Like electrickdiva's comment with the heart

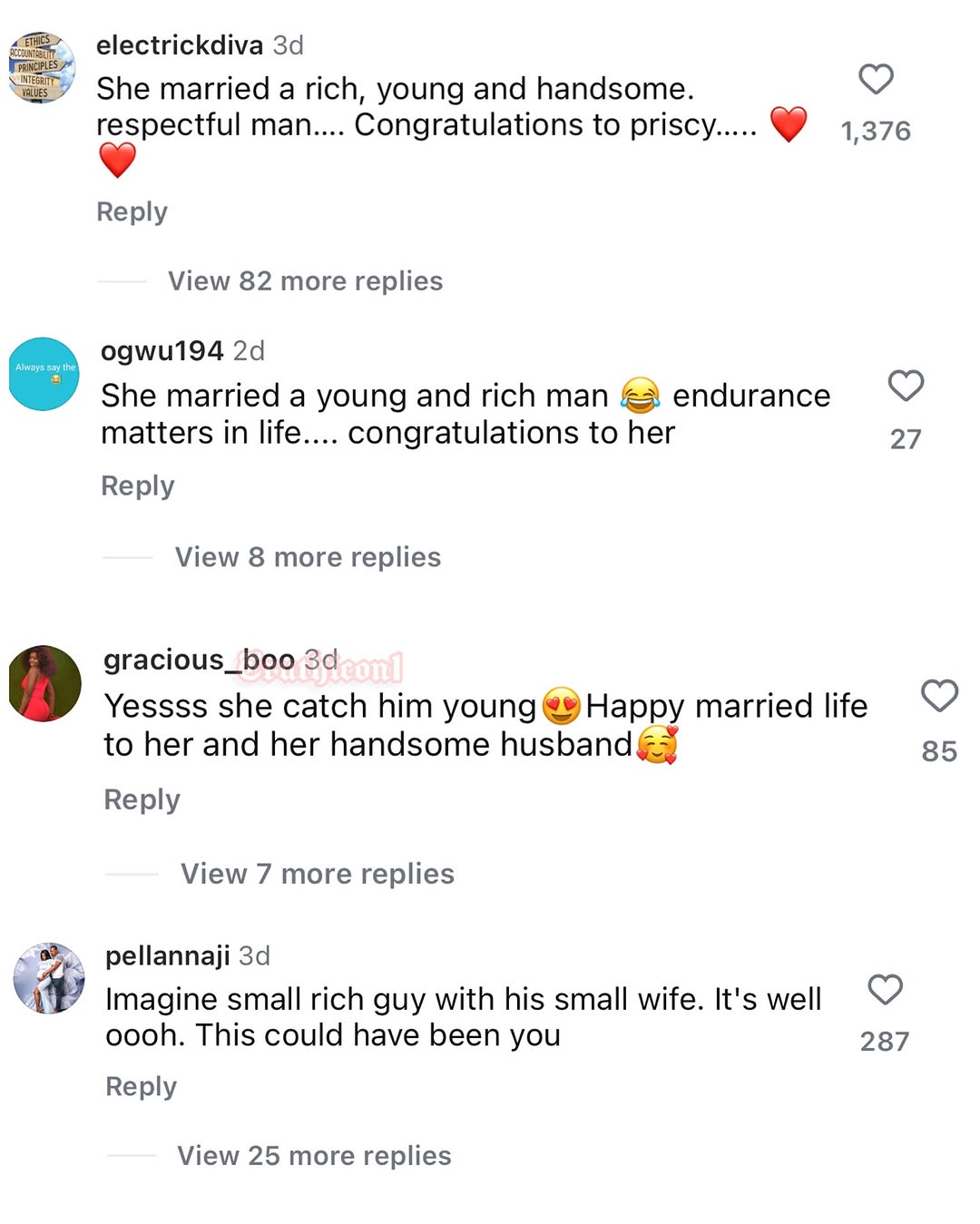point(876,80)
